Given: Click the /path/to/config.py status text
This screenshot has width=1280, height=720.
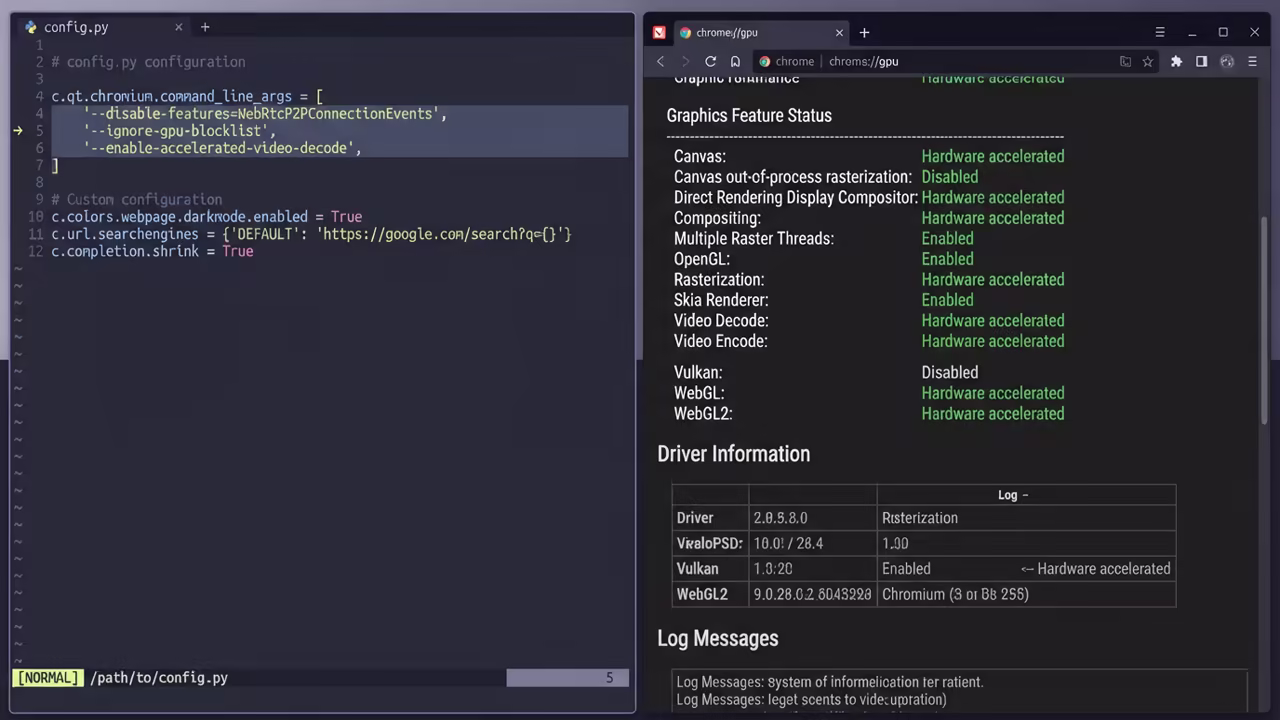Looking at the screenshot, I should pyautogui.click(x=159, y=678).
